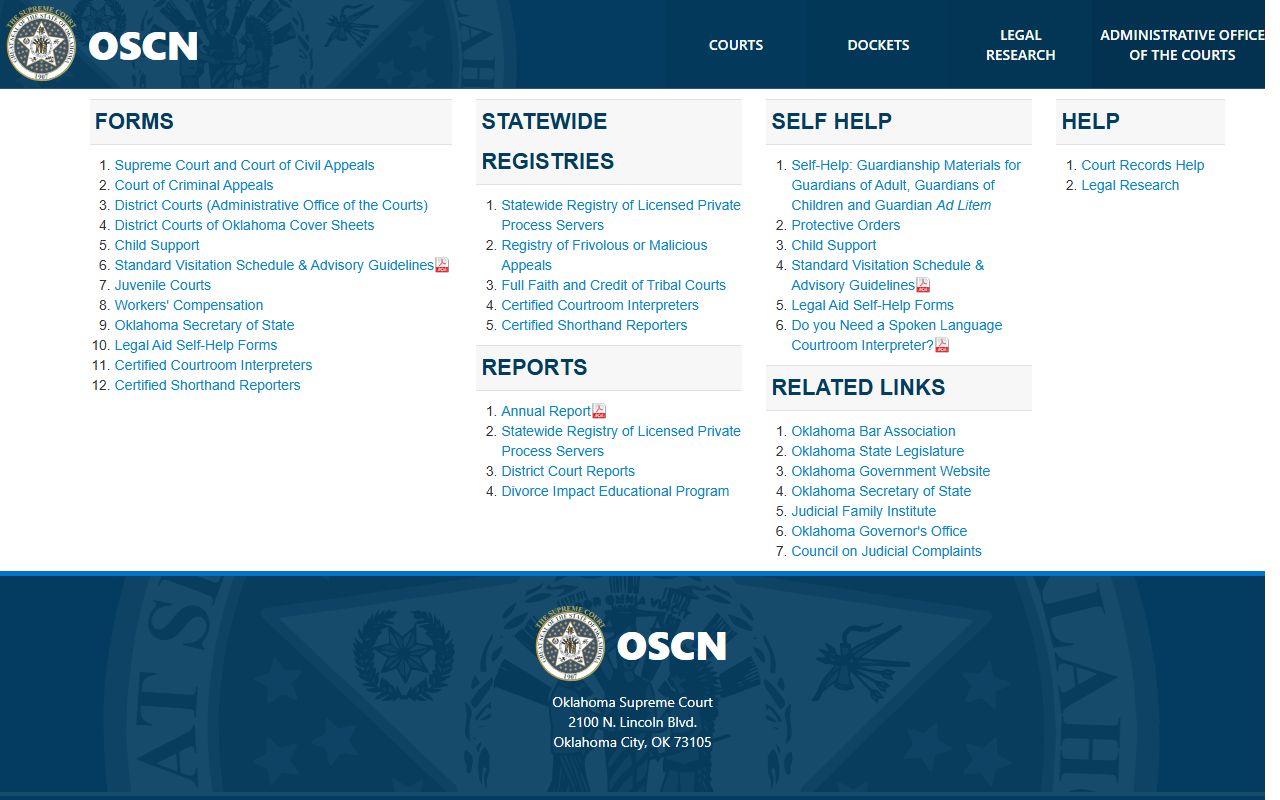
Task: Open Supreme Court and Court of Civil Appeals
Action: [x=244, y=165]
